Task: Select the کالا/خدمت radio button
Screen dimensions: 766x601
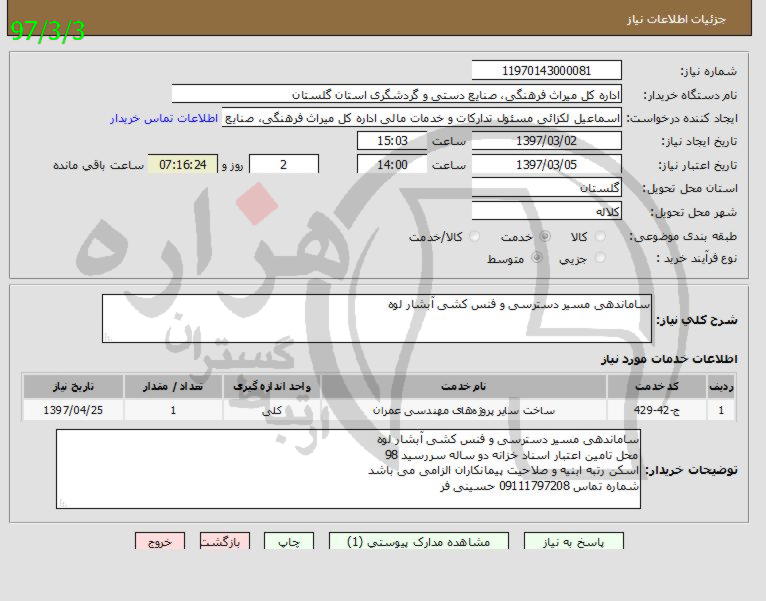Action: tap(474, 237)
